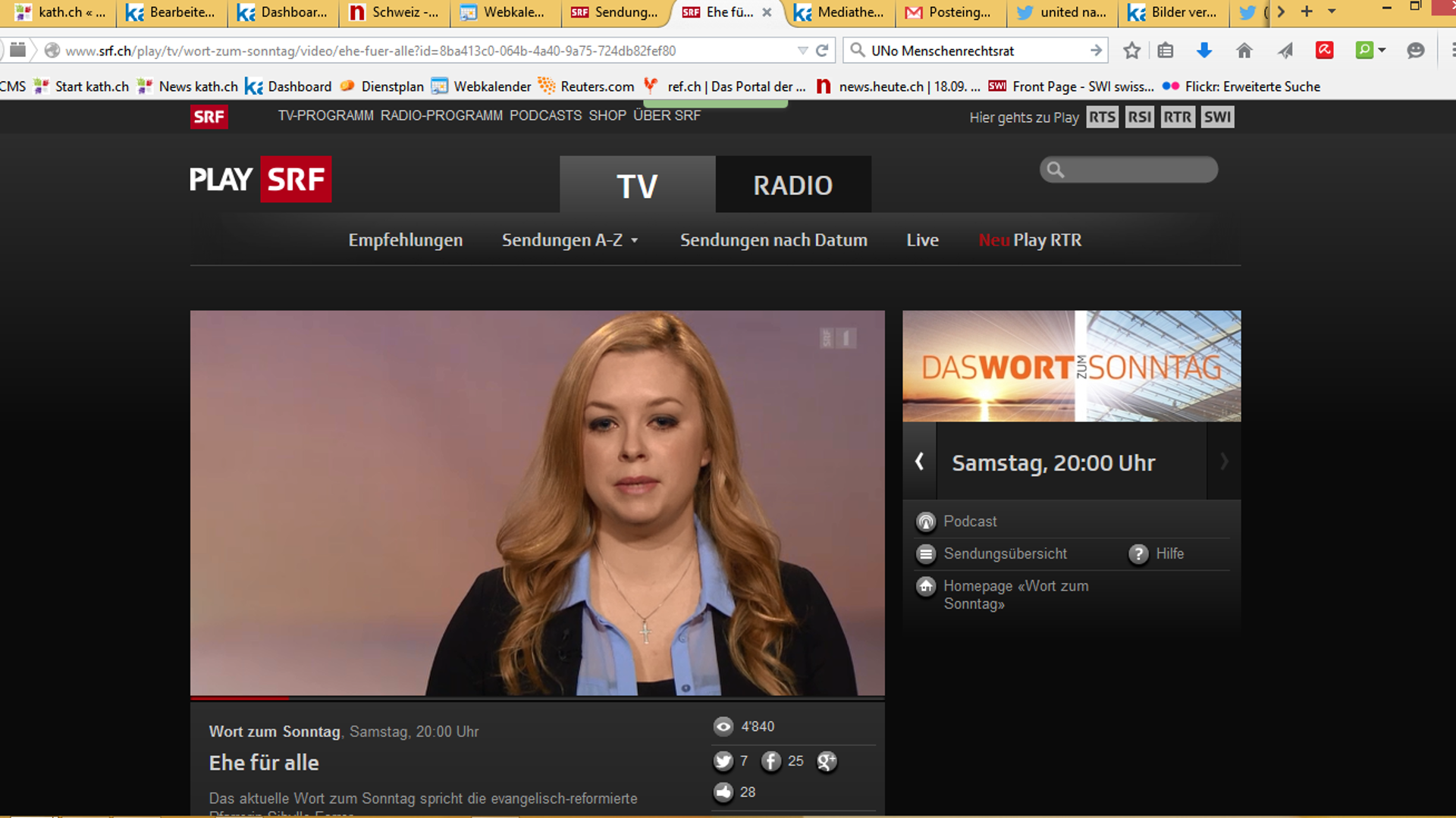
Task: Bookmark page with star icon
Action: [1131, 51]
